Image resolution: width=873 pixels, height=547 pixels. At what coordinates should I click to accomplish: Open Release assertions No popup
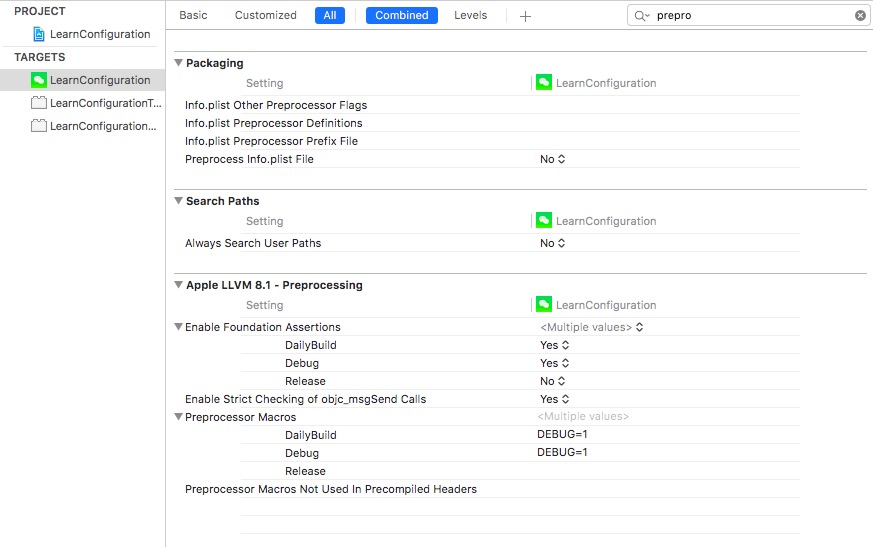[x=552, y=382]
